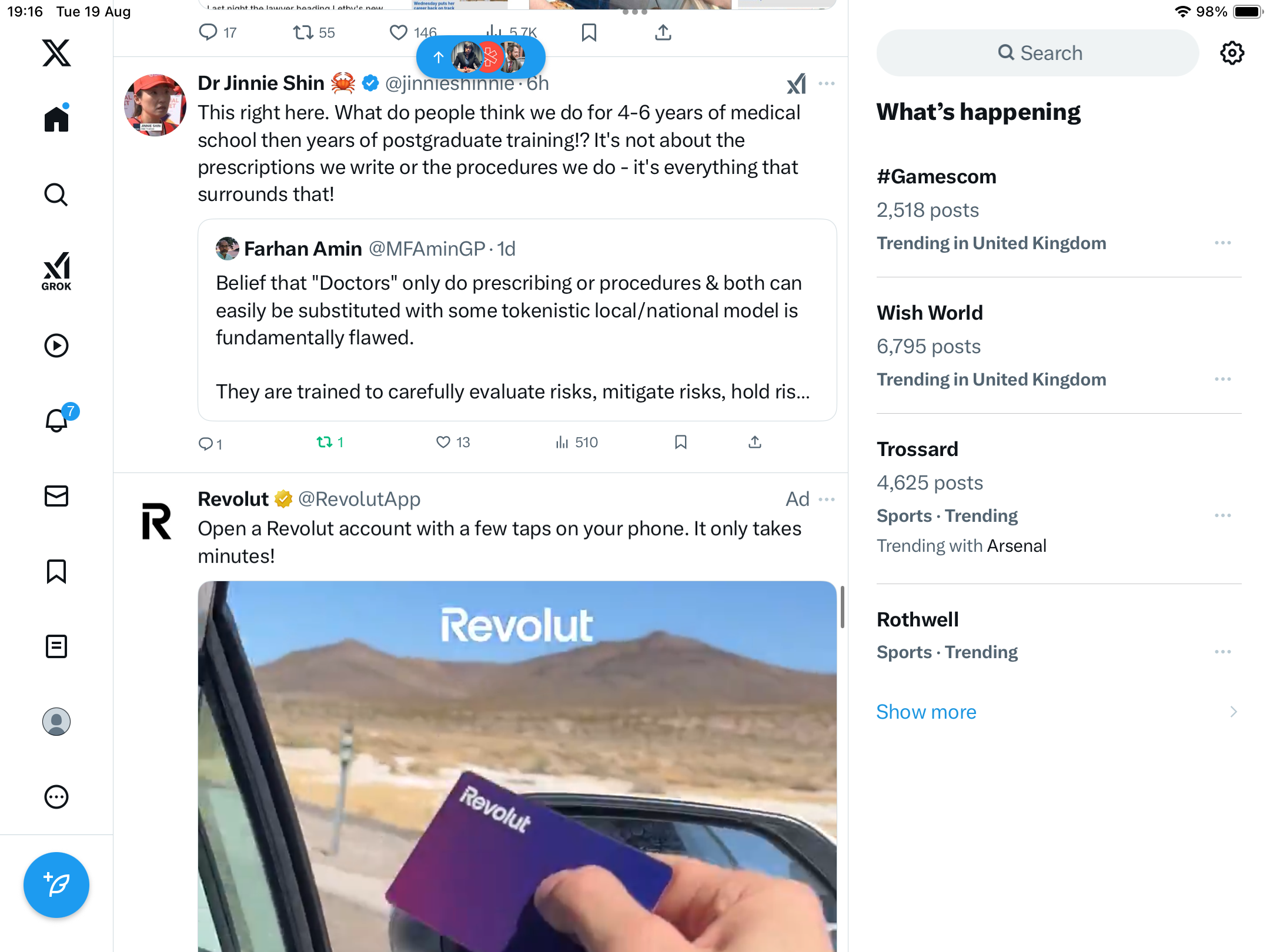Image resolution: width=1270 pixels, height=952 pixels.
Task: Open the Trossard trending topic
Action: click(x=917, y=450)
